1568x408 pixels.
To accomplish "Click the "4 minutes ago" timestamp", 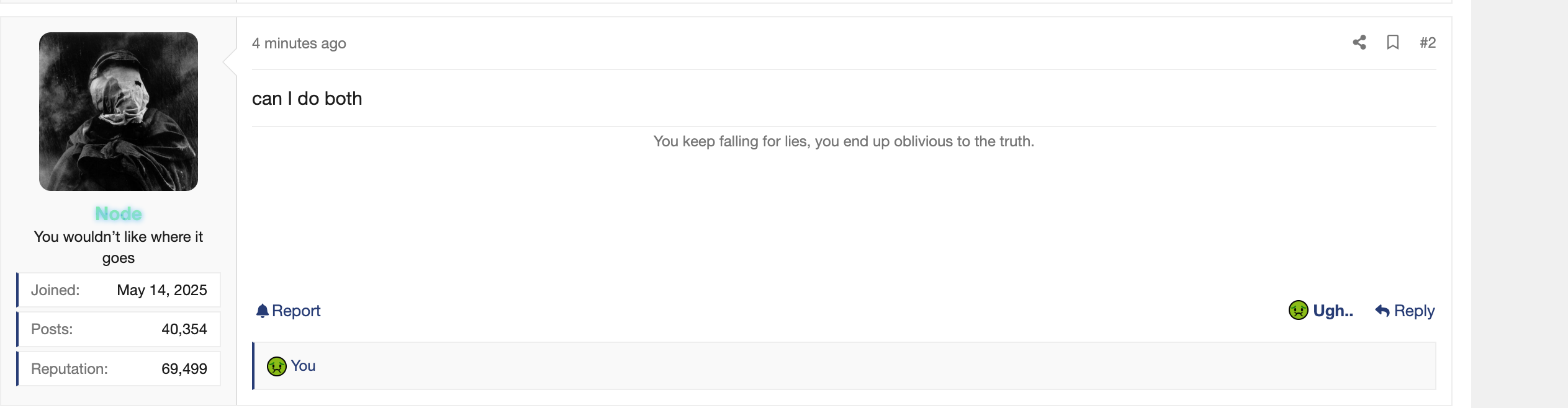I will (x=299, y=43).
